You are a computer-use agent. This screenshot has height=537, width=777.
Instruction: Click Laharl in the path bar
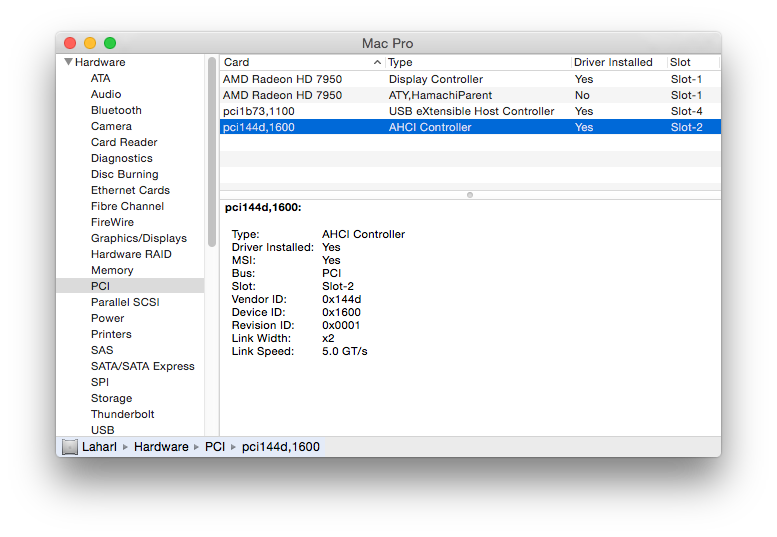(99, 447)
